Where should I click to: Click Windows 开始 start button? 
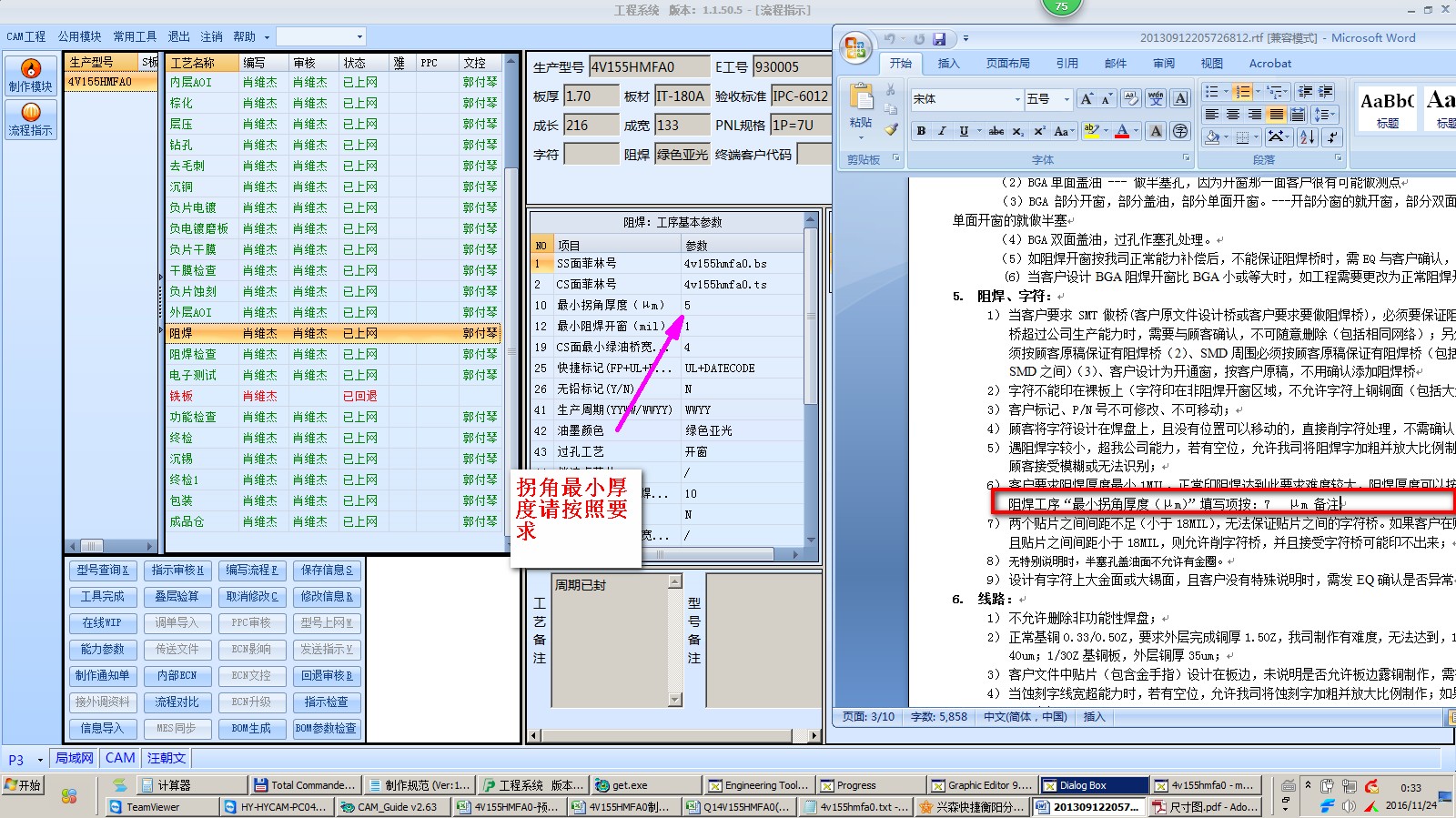(x=23, y=784)
